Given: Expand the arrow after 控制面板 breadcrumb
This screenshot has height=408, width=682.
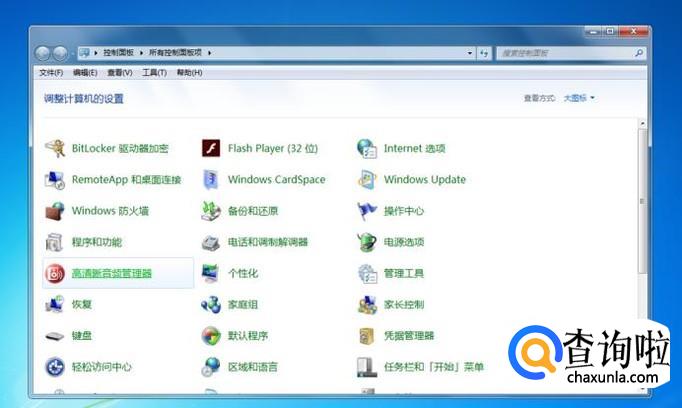Looking at the screenshot, I should click(141, 53).
